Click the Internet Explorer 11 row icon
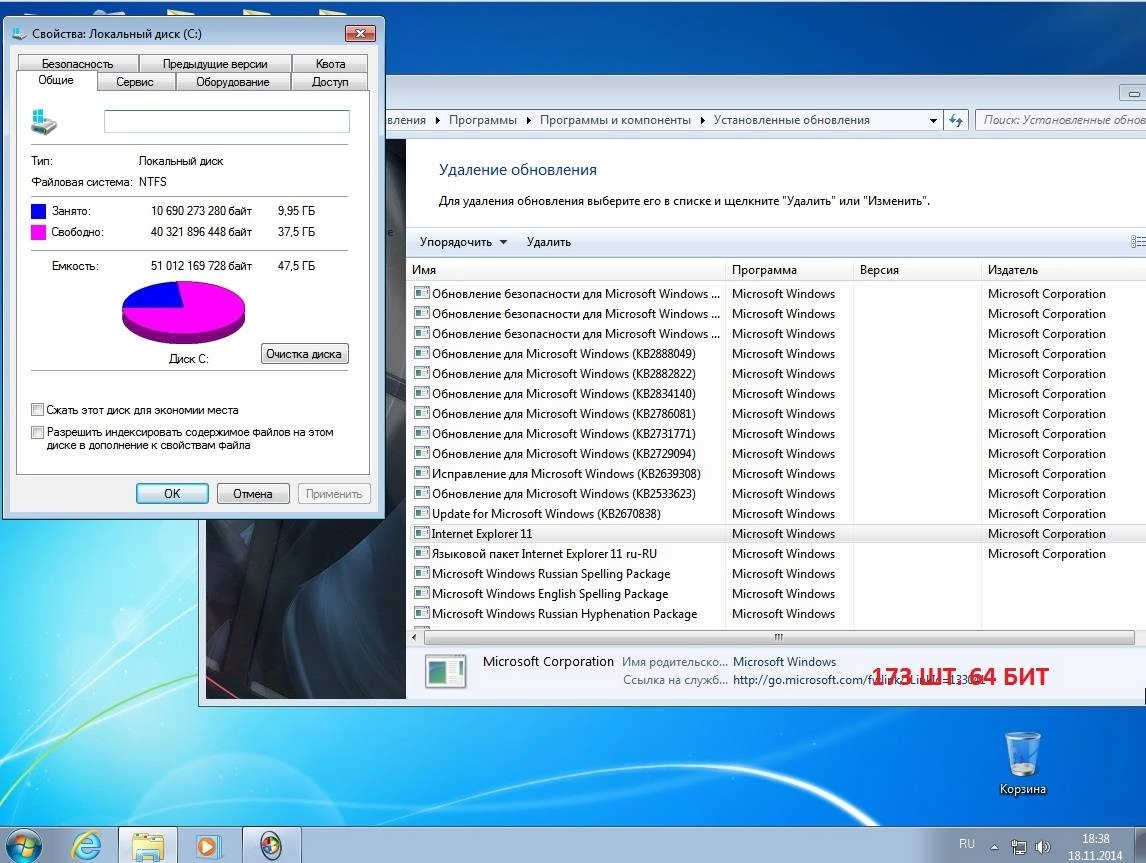1146x863 pixels. [x=422, y=533]
